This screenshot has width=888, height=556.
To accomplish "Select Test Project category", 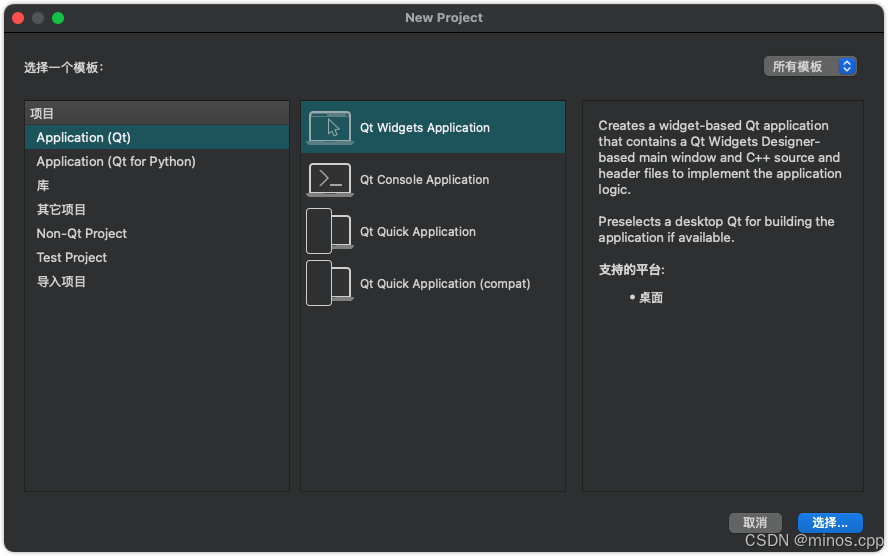I will (x=157, y=257).
